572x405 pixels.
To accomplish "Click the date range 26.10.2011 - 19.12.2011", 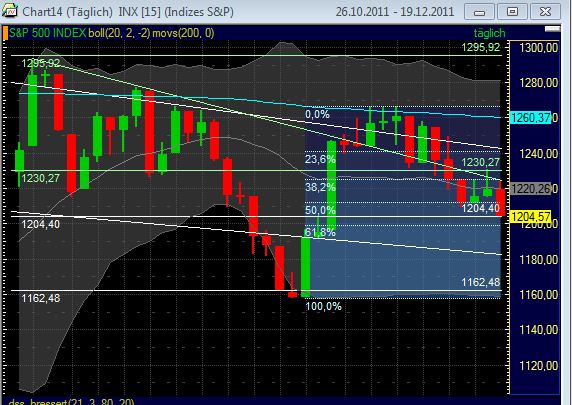I will [395, 12].
